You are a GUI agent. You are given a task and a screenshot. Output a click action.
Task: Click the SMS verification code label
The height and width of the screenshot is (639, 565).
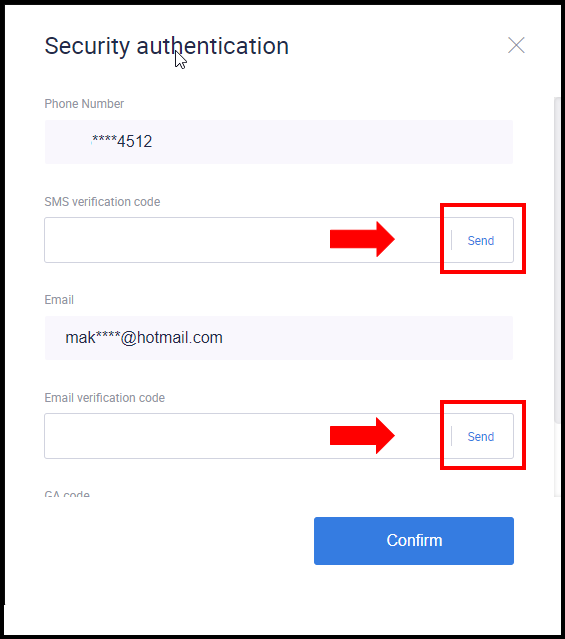click(x=102, y=202)
